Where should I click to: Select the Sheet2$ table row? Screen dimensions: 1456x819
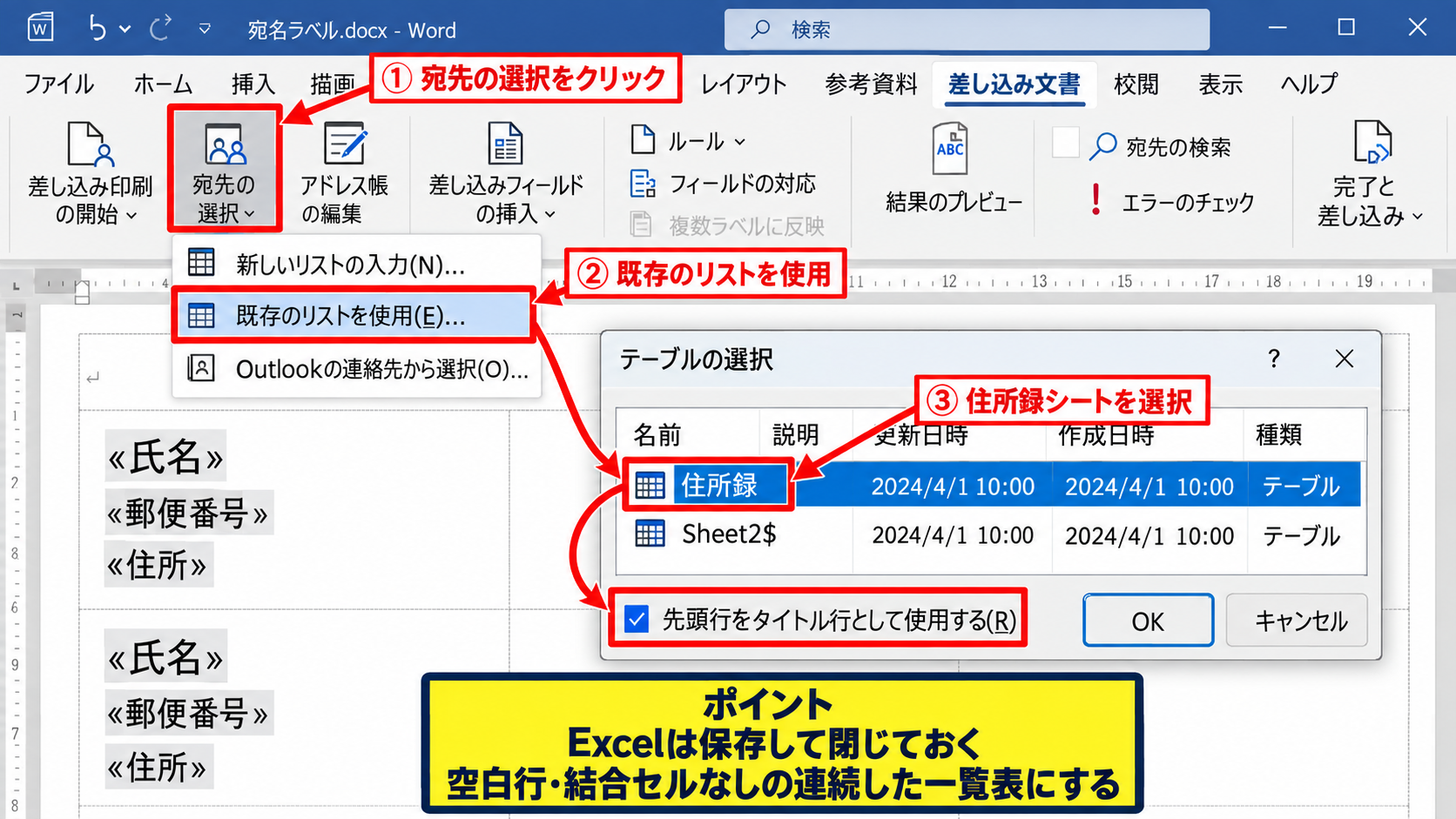click(x=988, y=534)
